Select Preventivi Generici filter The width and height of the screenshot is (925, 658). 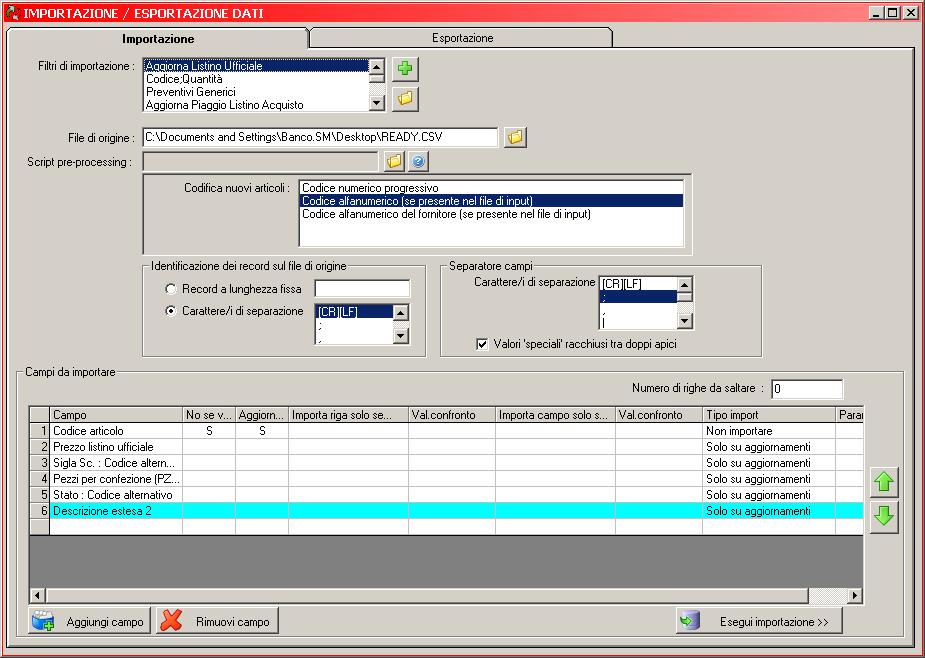tap(257, 92)
